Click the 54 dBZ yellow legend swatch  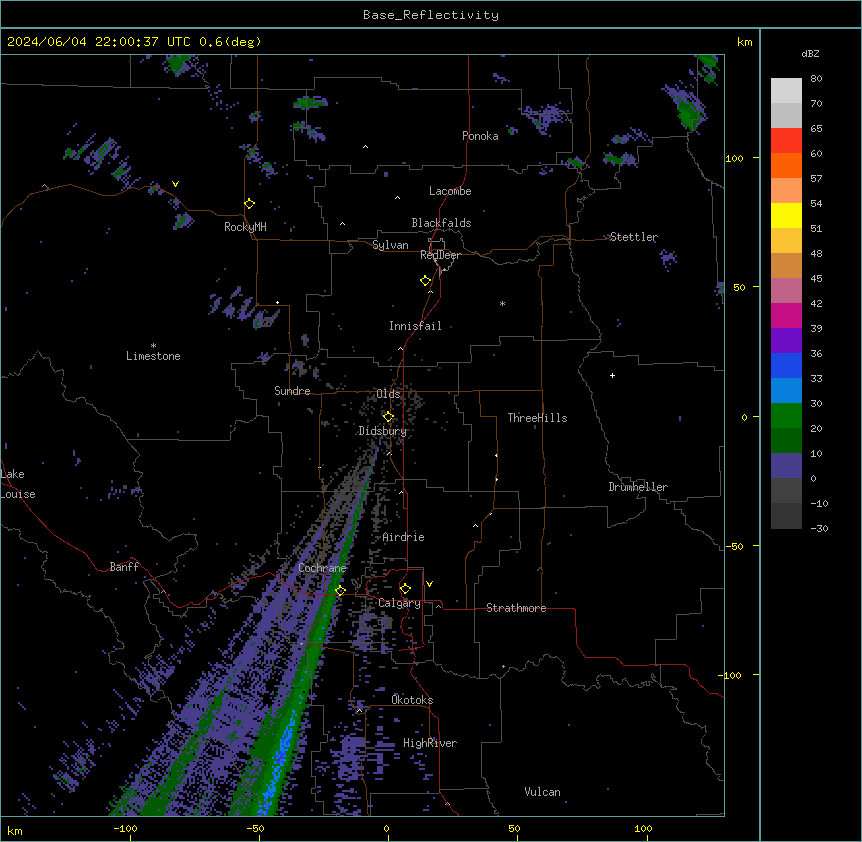point(786,215)
